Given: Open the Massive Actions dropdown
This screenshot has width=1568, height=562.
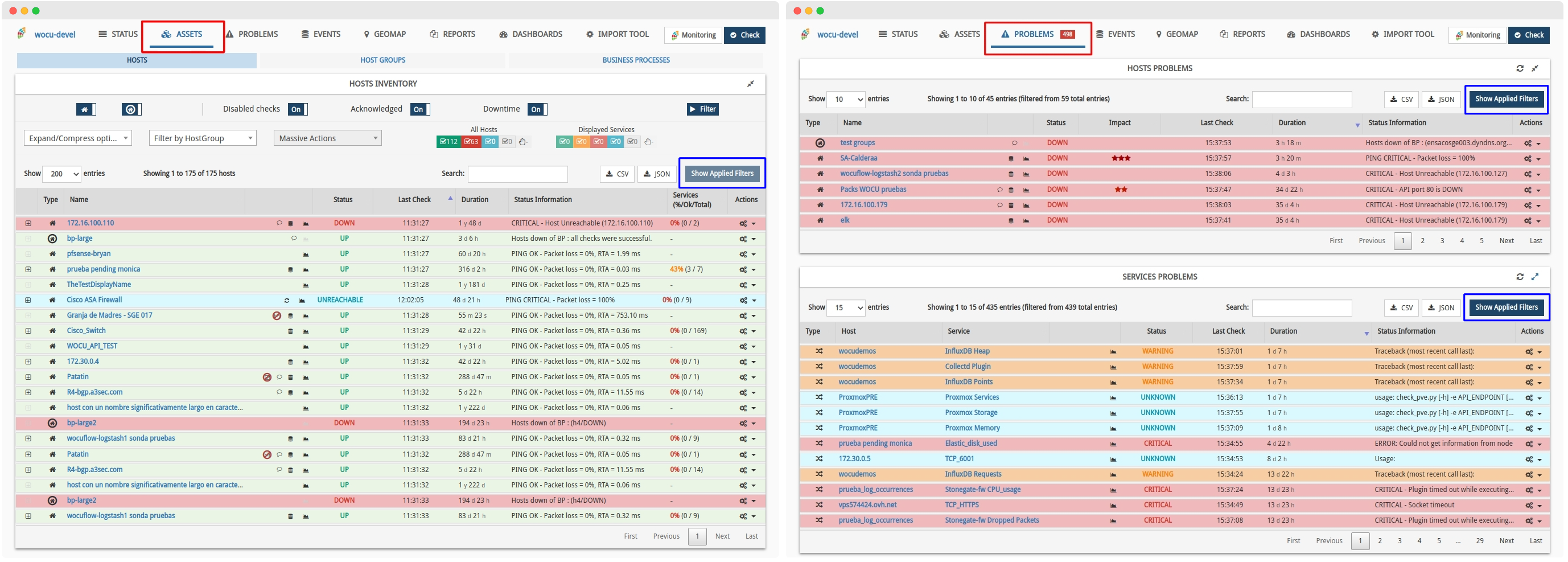Looking at the screenshot, I should click(327, 138).
